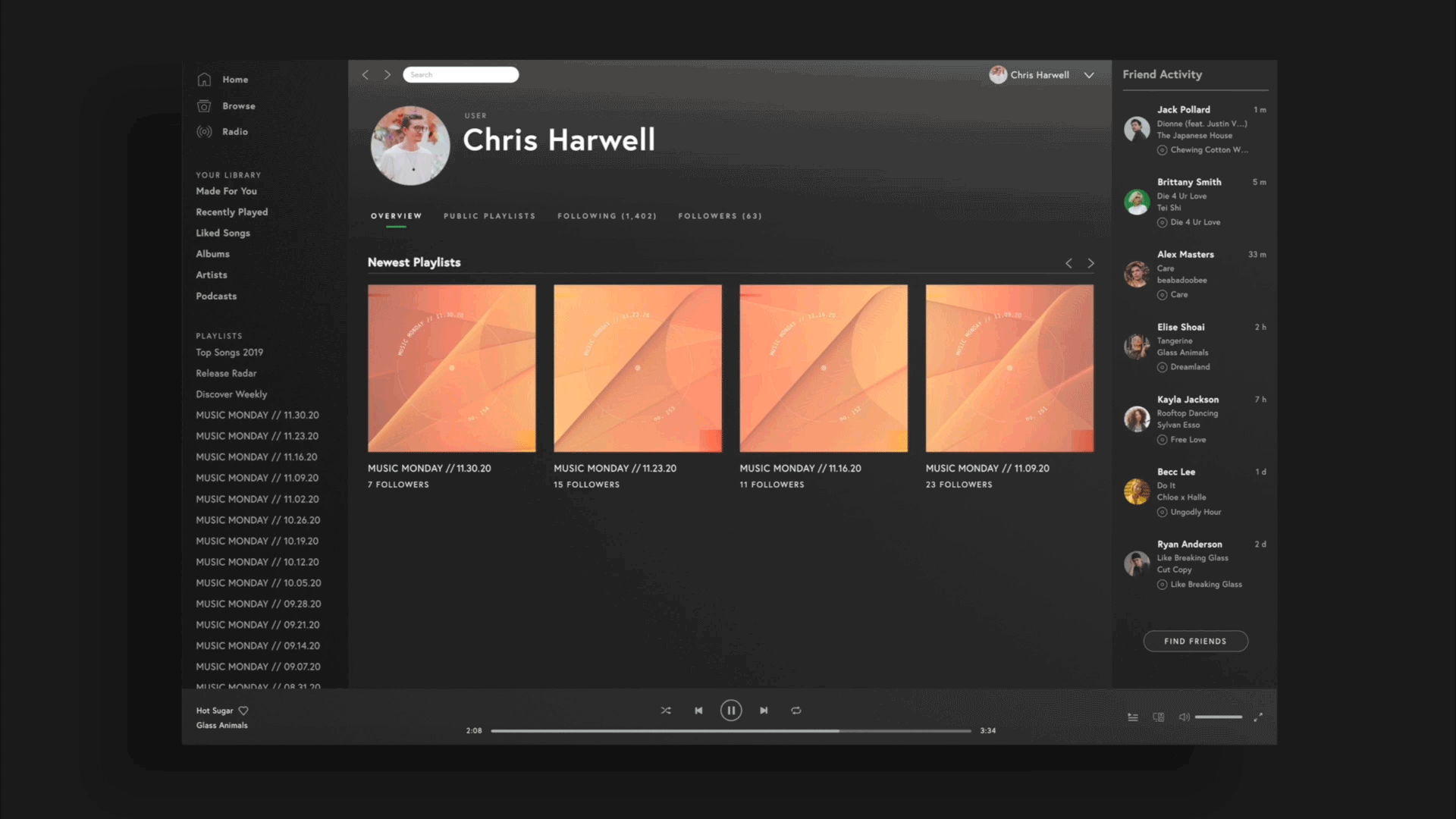Open Browse via its sidebar icon
The width and height of the screenshot is (1456, 819).
204,106
